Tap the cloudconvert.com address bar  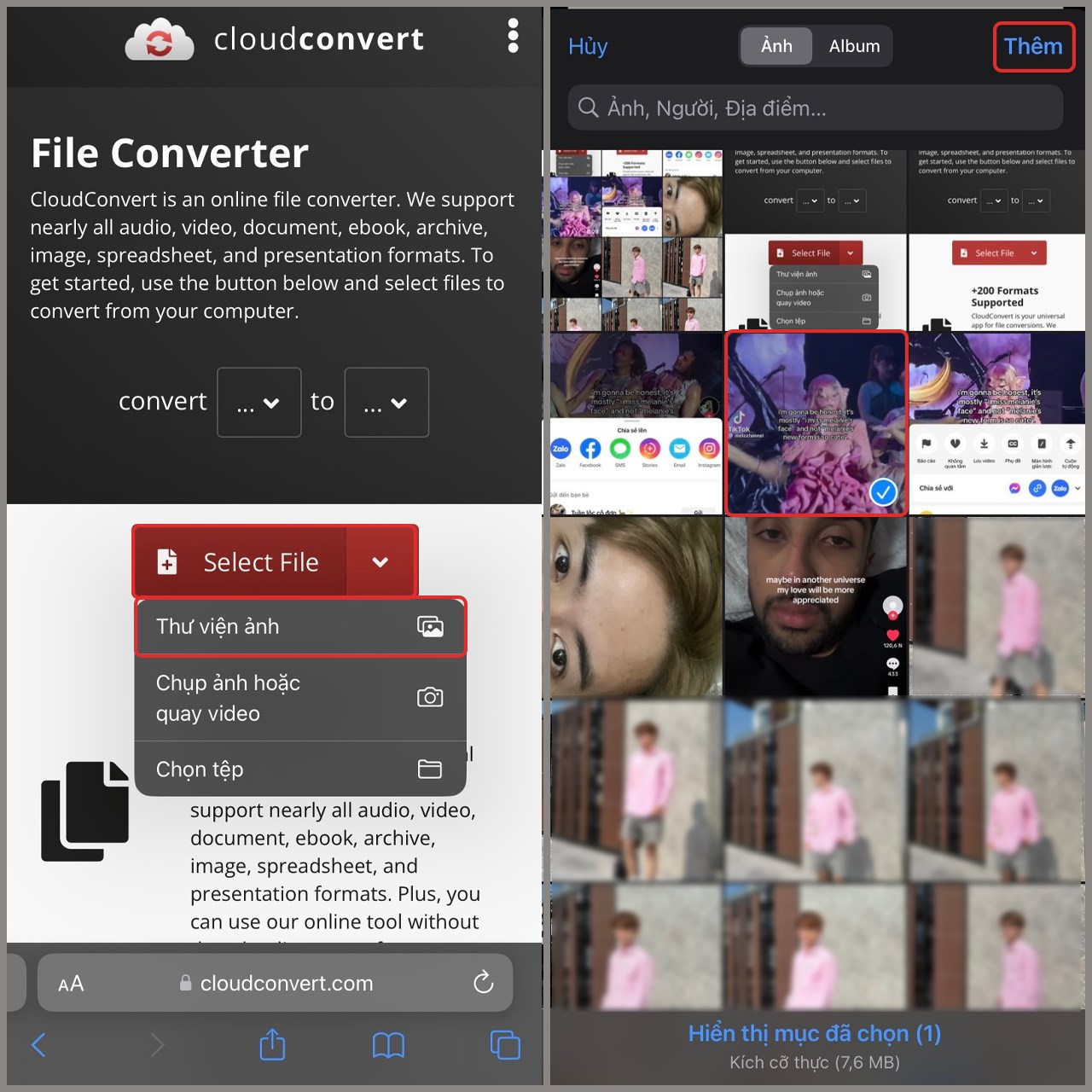(276, 983)
